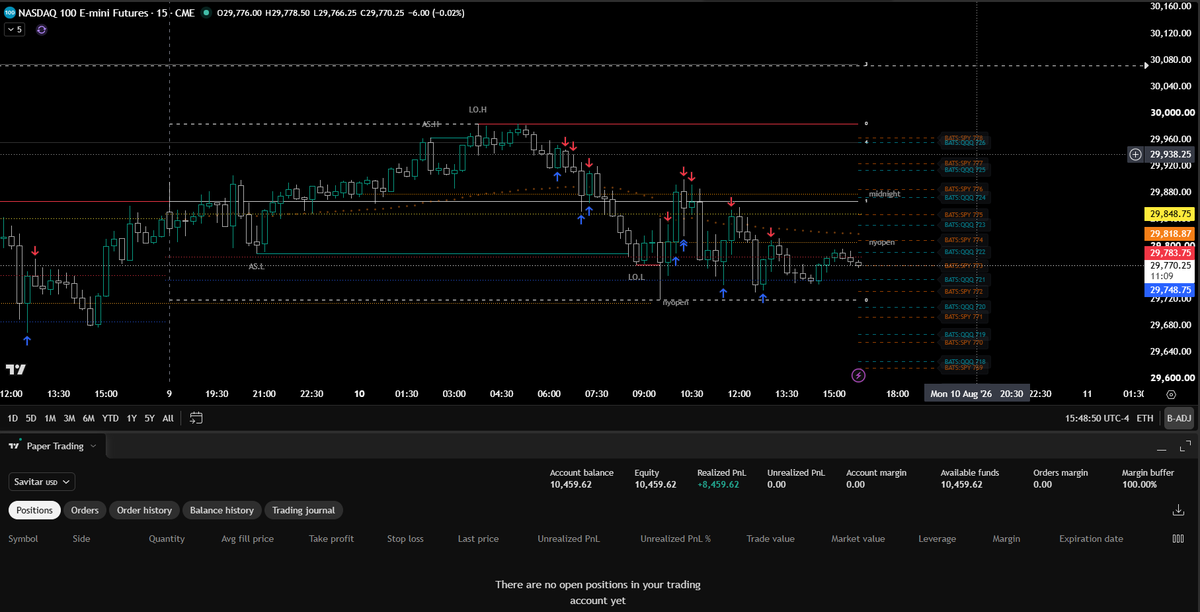Select the 5D time range
This screenshot has width=1200, height=612.
[31, 418]
